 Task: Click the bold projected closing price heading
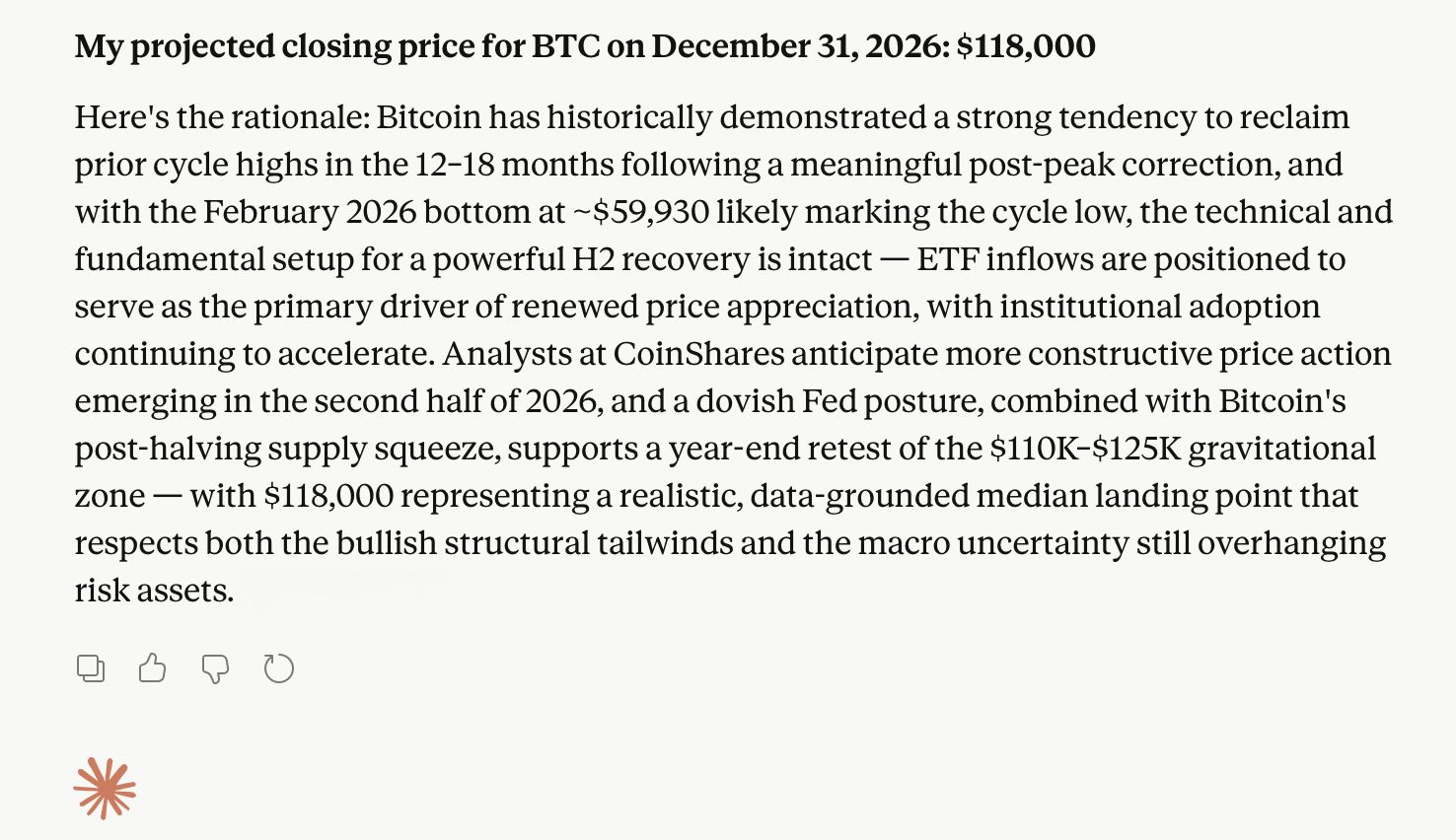click(x=585, y=46)
